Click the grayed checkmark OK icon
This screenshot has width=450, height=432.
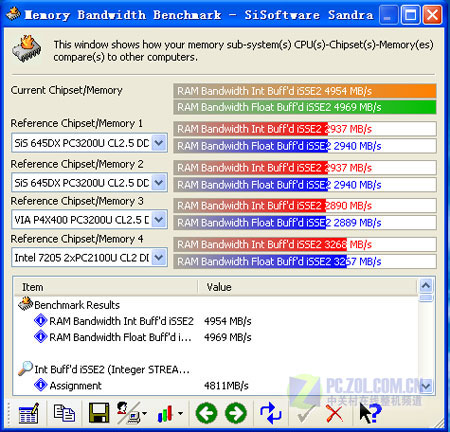pyautogui.click(x=306, y=414)
